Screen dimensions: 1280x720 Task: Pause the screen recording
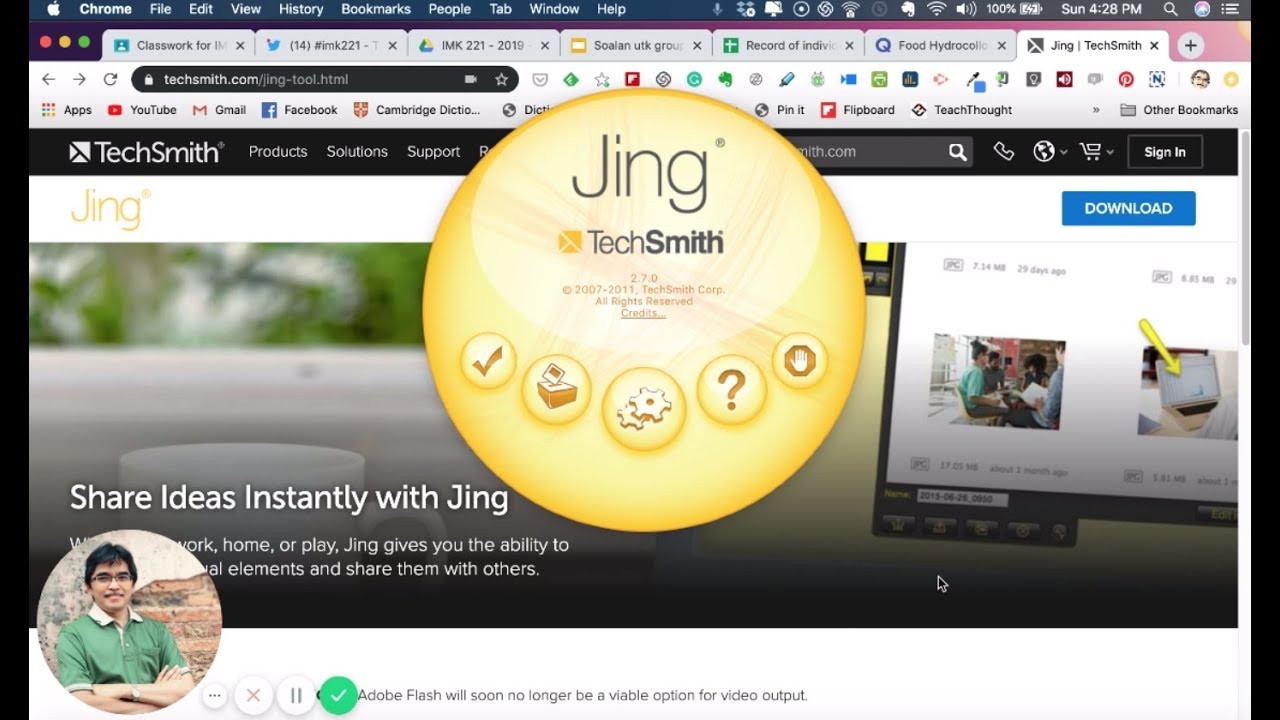[296, 695]
